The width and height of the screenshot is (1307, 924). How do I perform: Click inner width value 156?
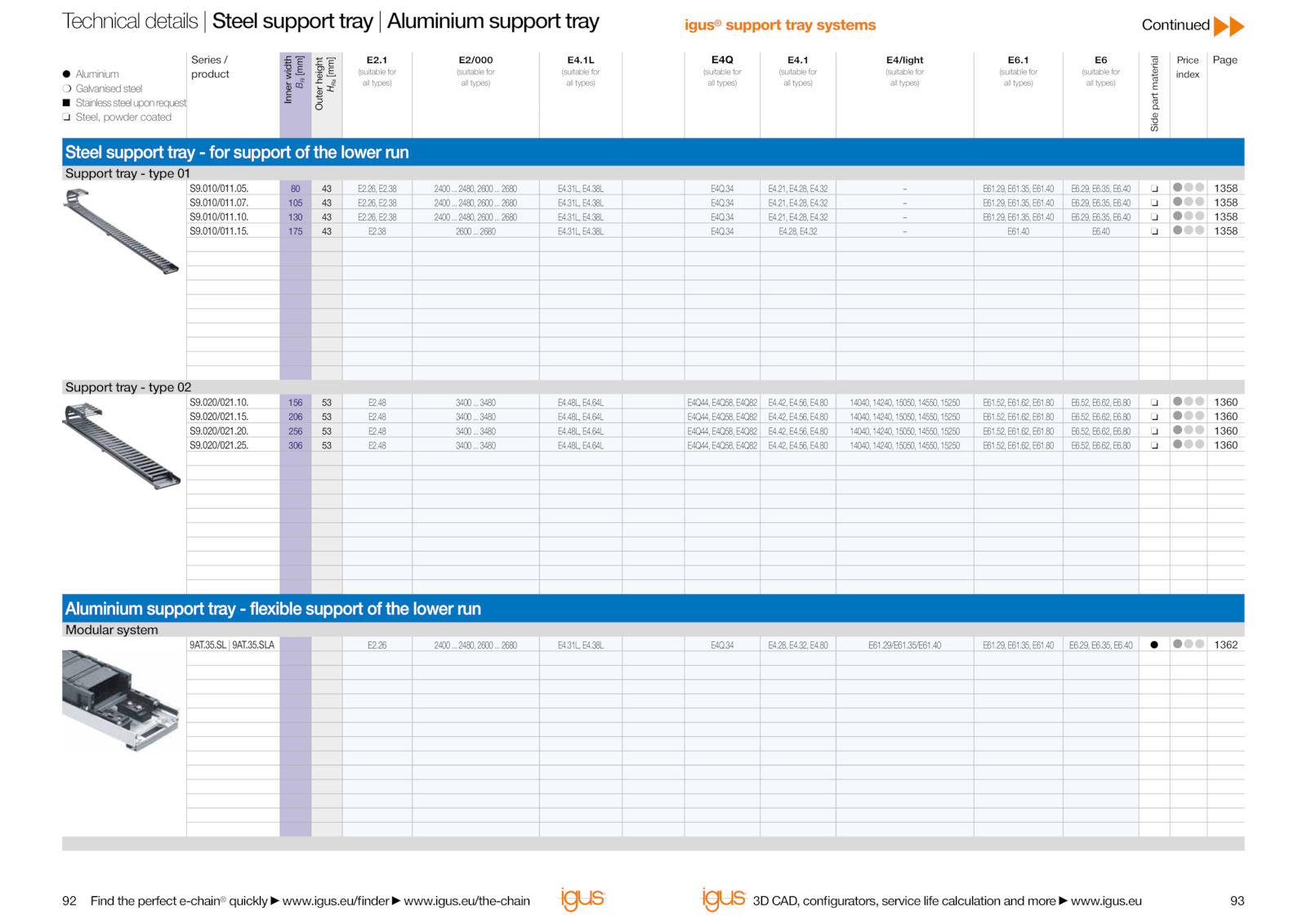(295, 403)
